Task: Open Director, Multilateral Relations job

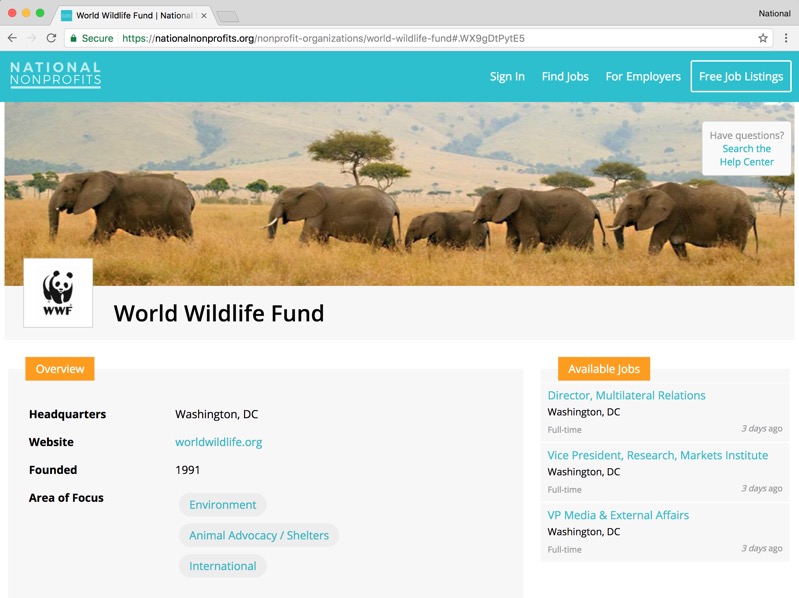Action: tap(626, 395)
